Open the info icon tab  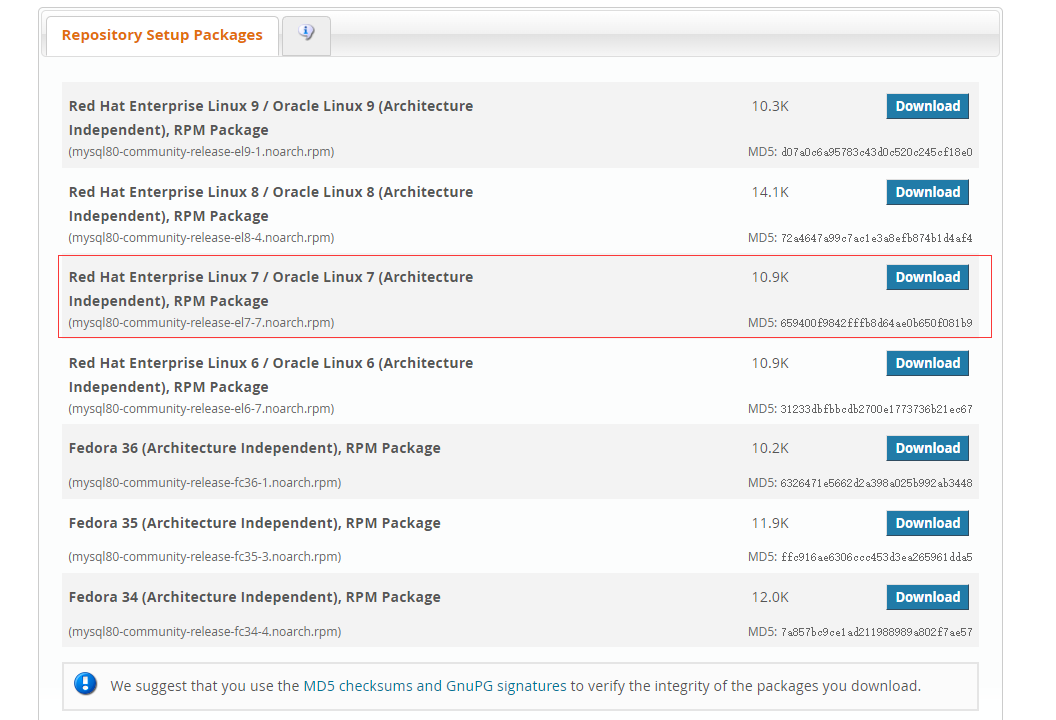[306, 34]
